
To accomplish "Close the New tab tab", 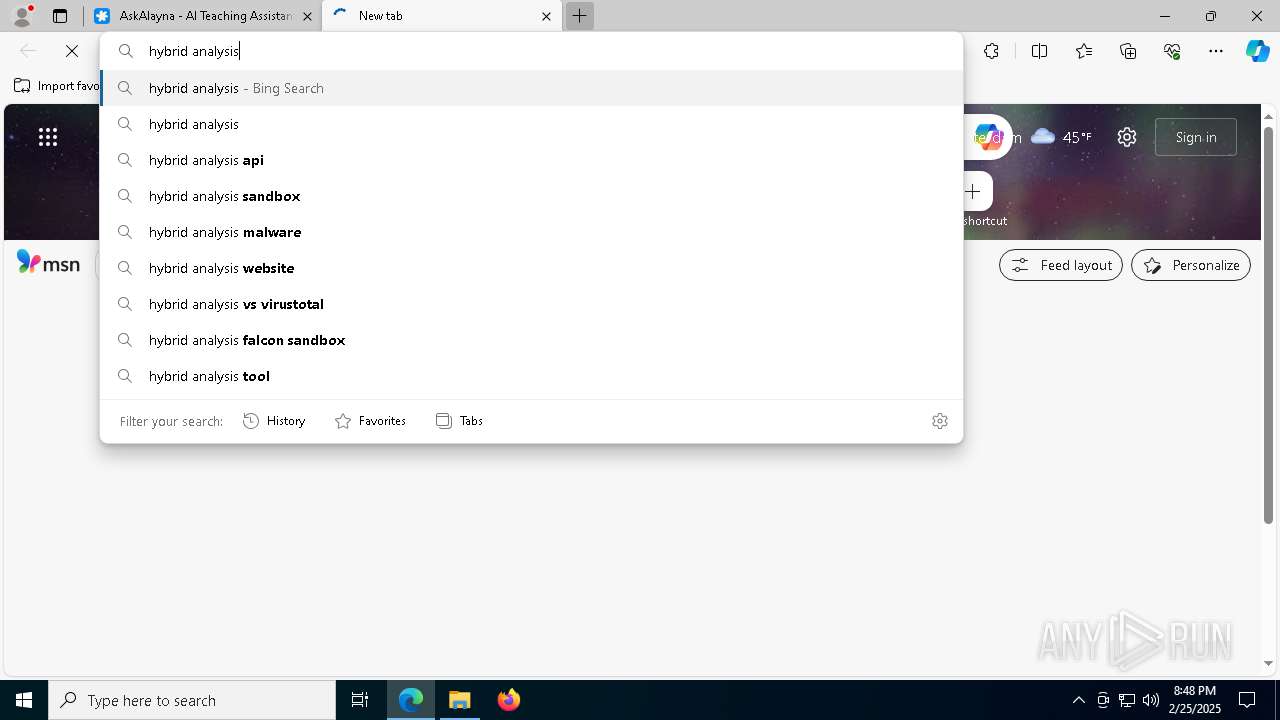I will 546,16.
